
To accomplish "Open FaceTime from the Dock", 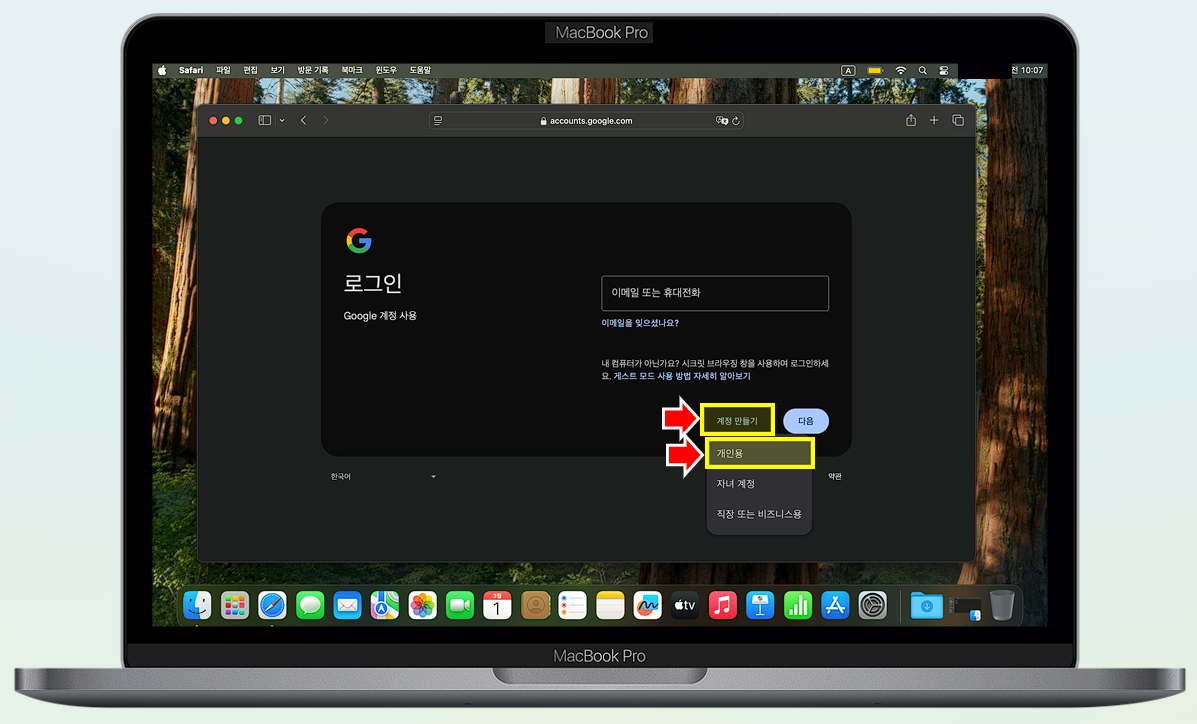I will [460, 606].
